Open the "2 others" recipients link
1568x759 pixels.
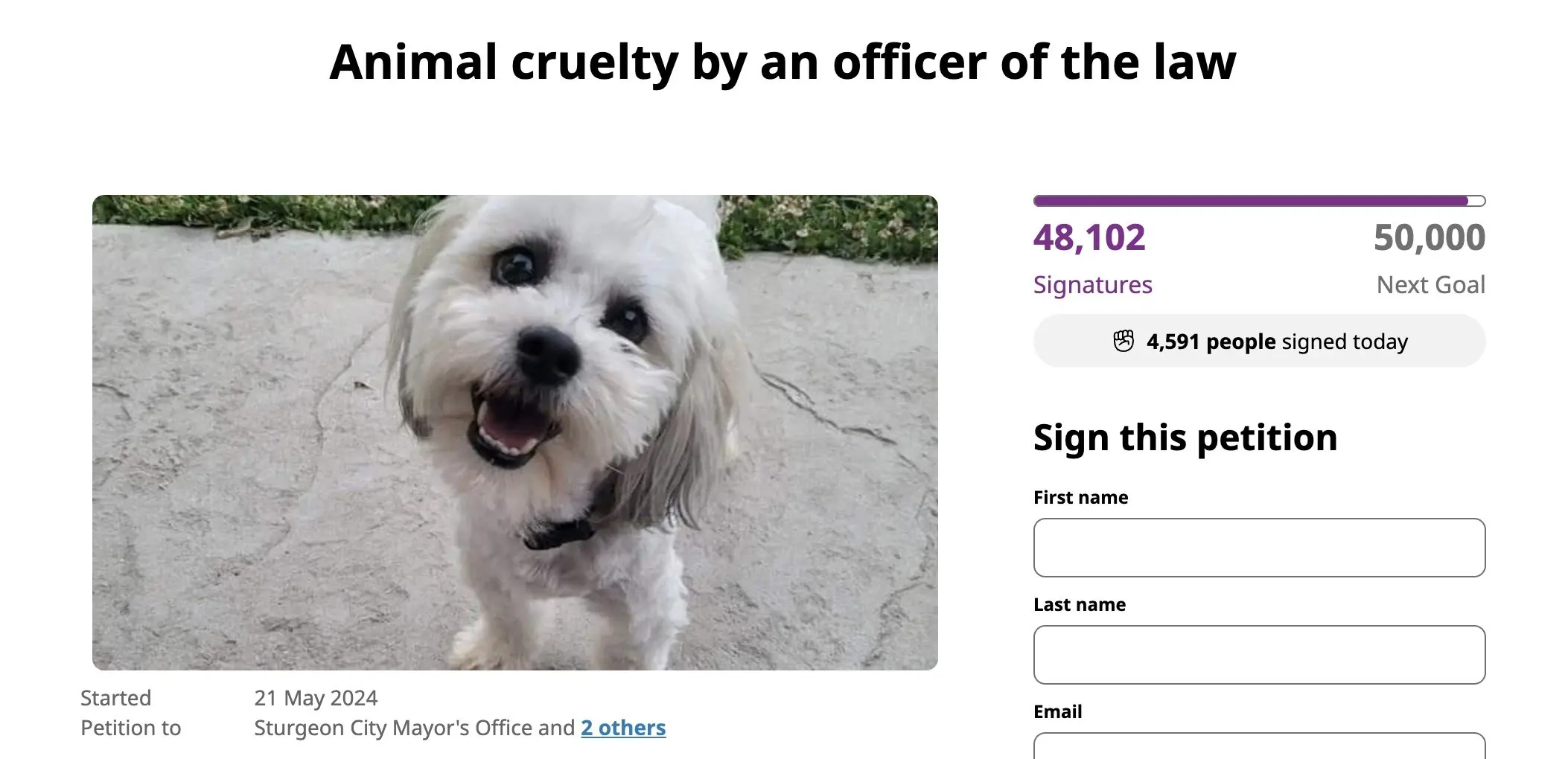tap(623, 728)
